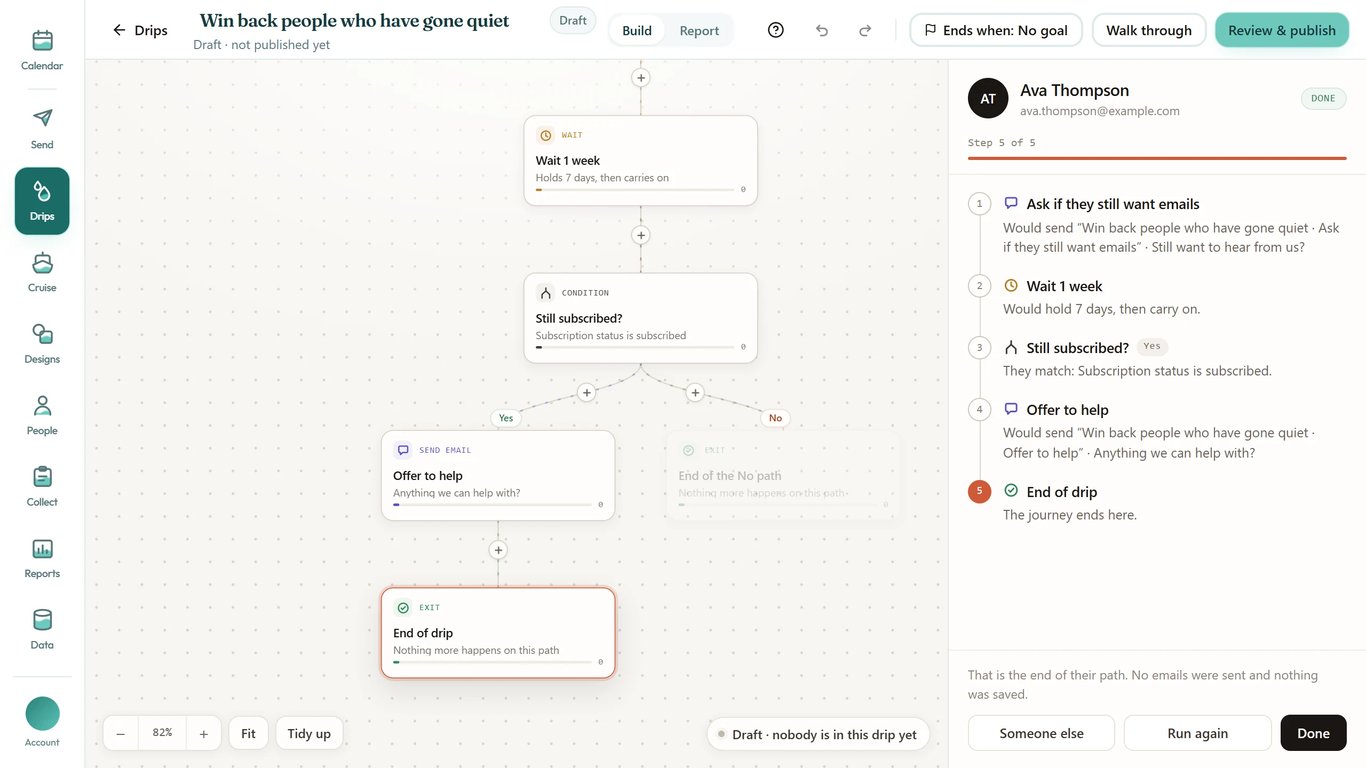Screen dimensions: 1366x768
Task: Switch to the Report tab
Action: coord(699,30)
